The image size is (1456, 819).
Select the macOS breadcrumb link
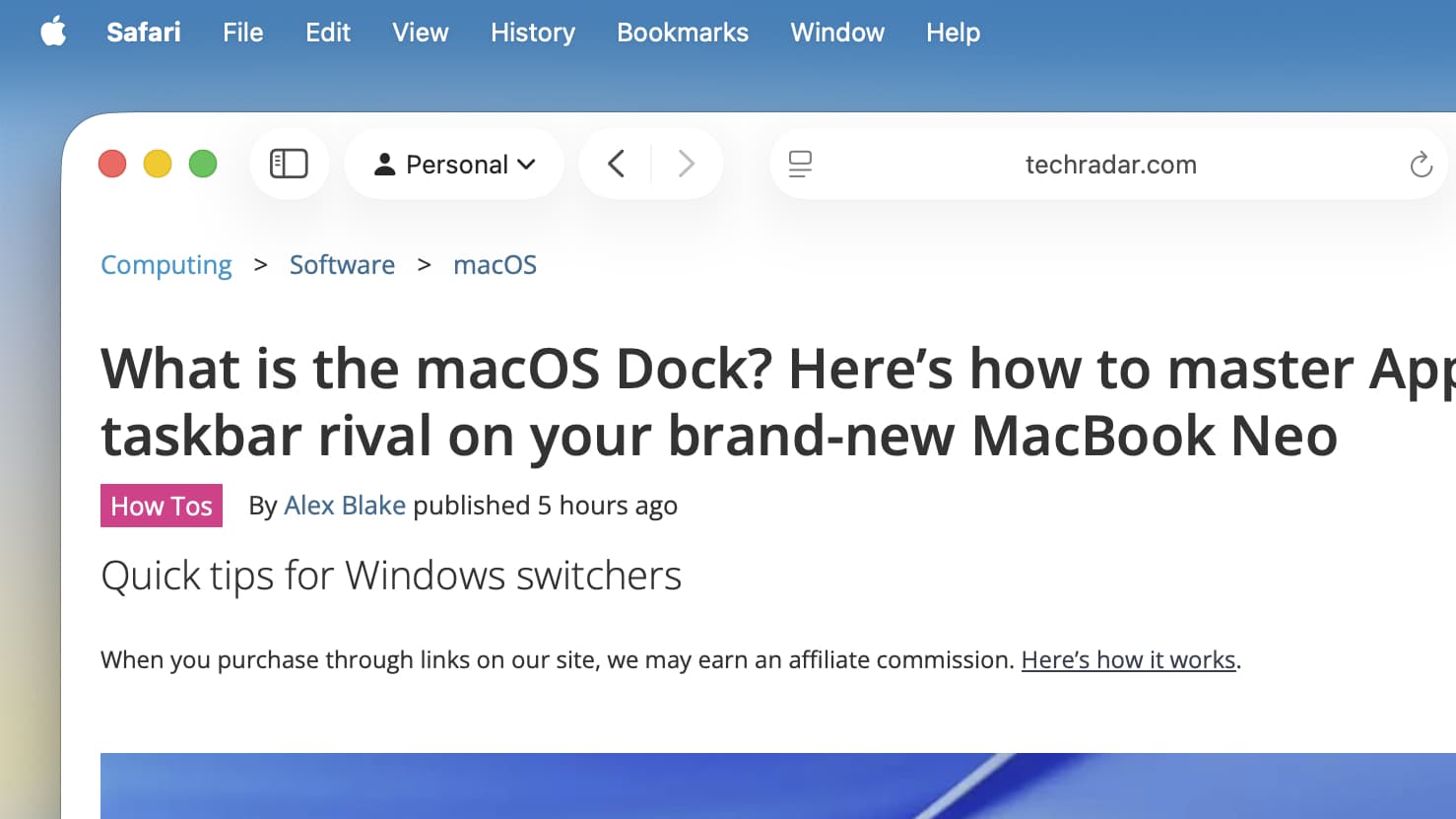point(495,264)
